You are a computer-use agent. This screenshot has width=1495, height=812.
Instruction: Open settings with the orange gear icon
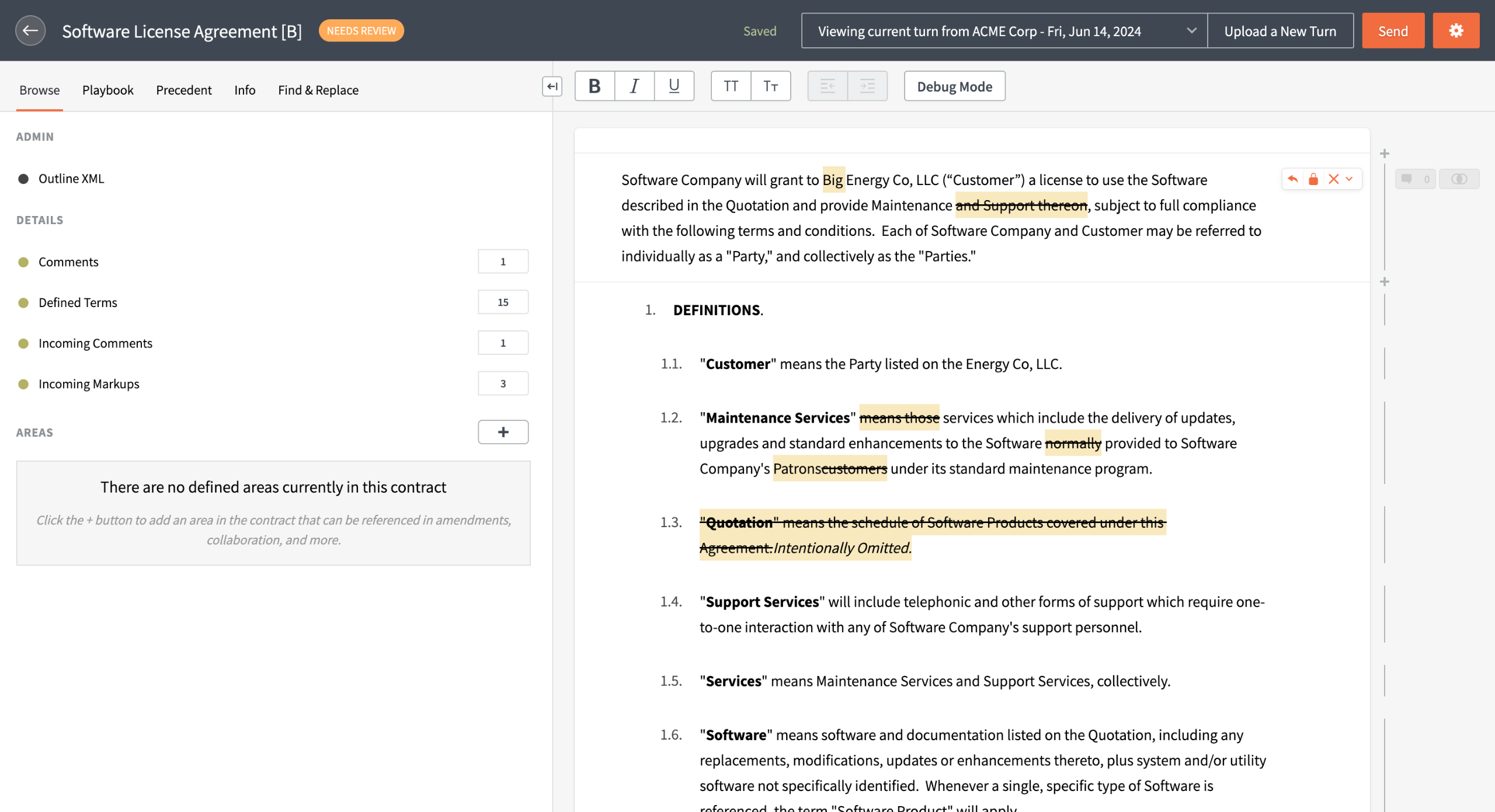pyautogui.click(x=1455, y=31)
